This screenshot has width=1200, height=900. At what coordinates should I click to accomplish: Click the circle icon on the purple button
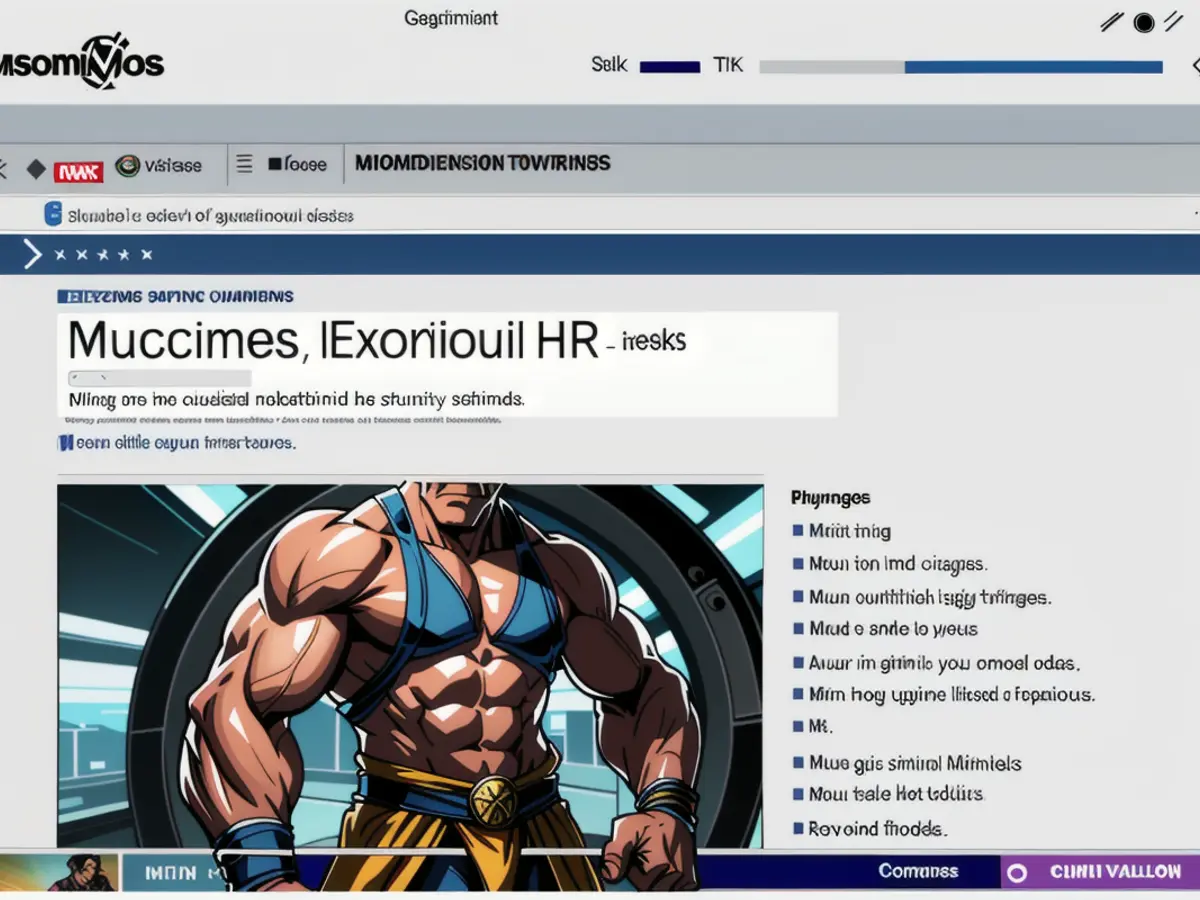point(1017,873)
